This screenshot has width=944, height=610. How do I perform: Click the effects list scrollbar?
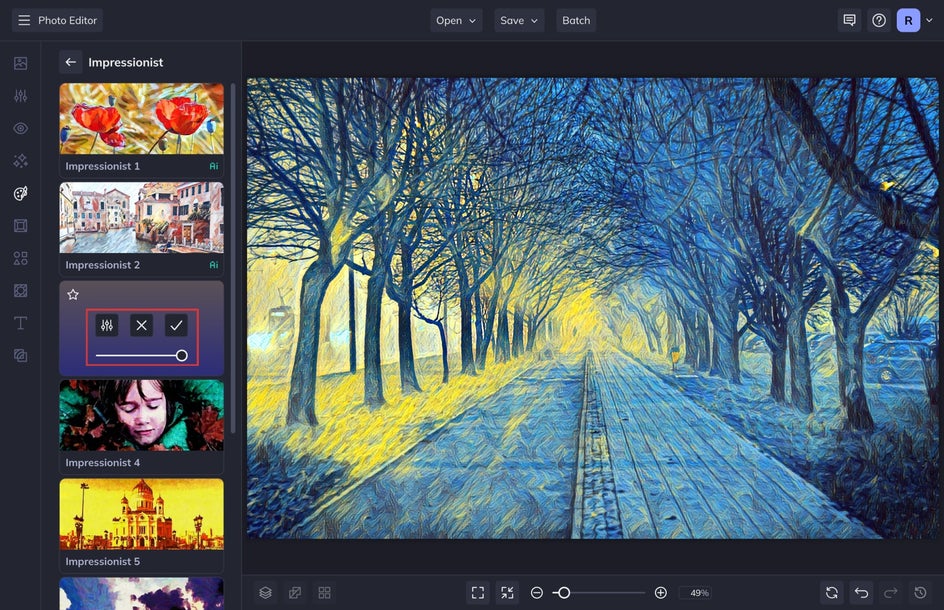233,258
